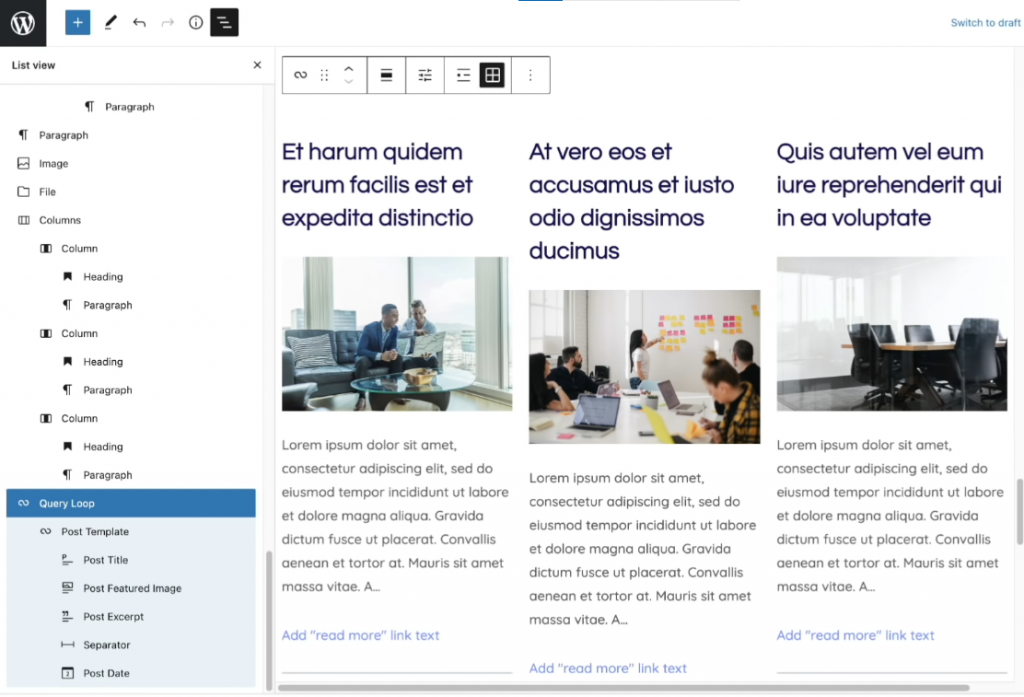Click the Post Featured Image icon
Viewport: 1024px width, 697px height.
tap(67, 588)
